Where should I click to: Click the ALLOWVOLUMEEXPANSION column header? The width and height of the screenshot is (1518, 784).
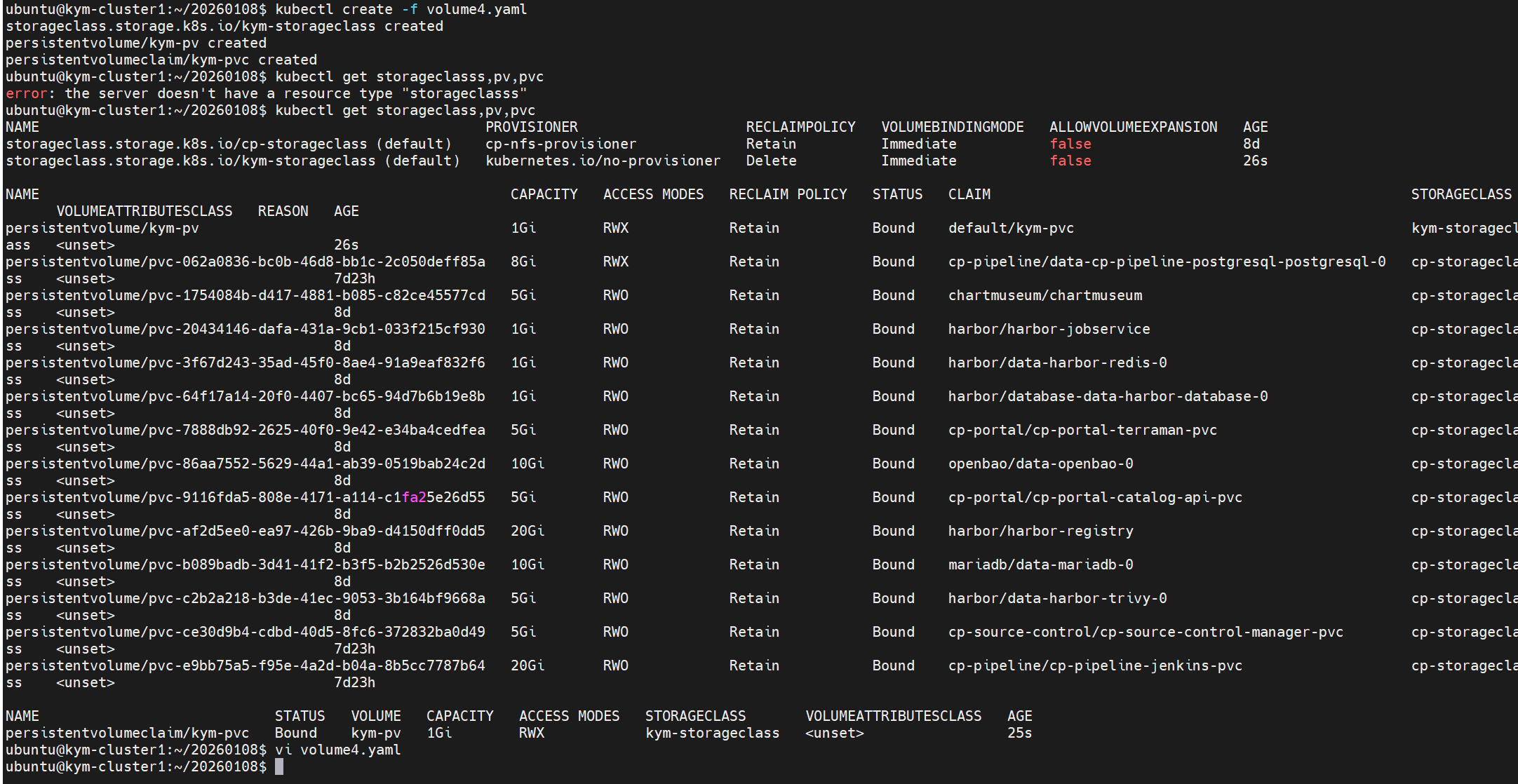click(x=1133, y=127)
